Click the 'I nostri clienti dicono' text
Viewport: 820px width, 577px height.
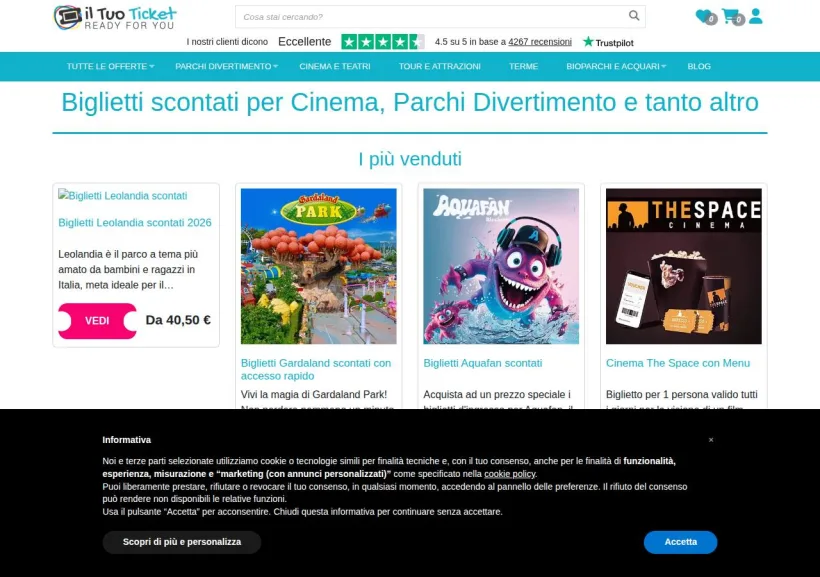227,42
